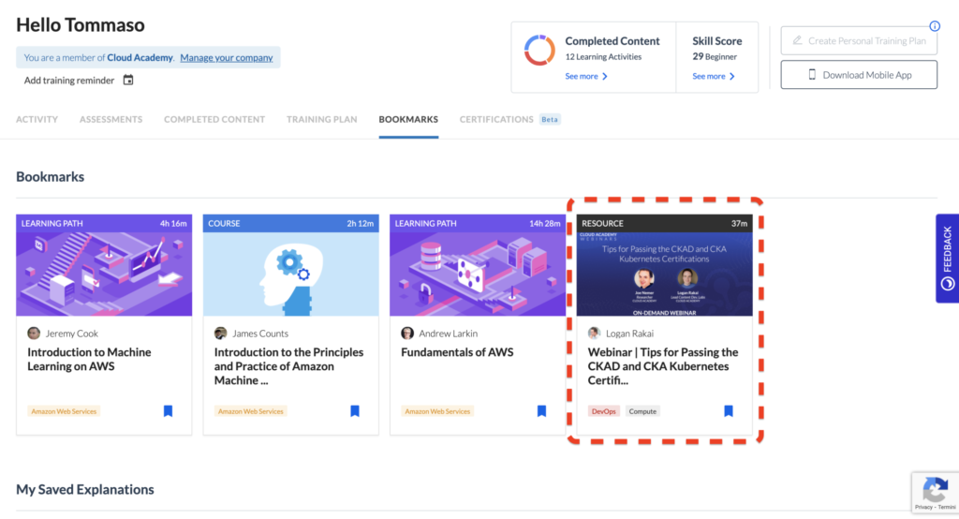
Task: Toggle bookmark on Principles of Amazon Machine card
Action: click(x=355, y=411)
